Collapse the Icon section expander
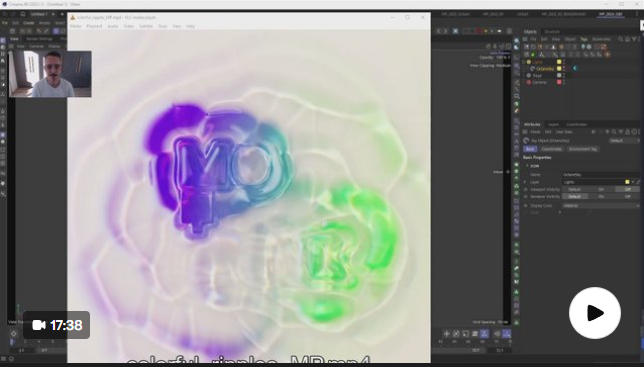644x367 pixels. point(527,166)
